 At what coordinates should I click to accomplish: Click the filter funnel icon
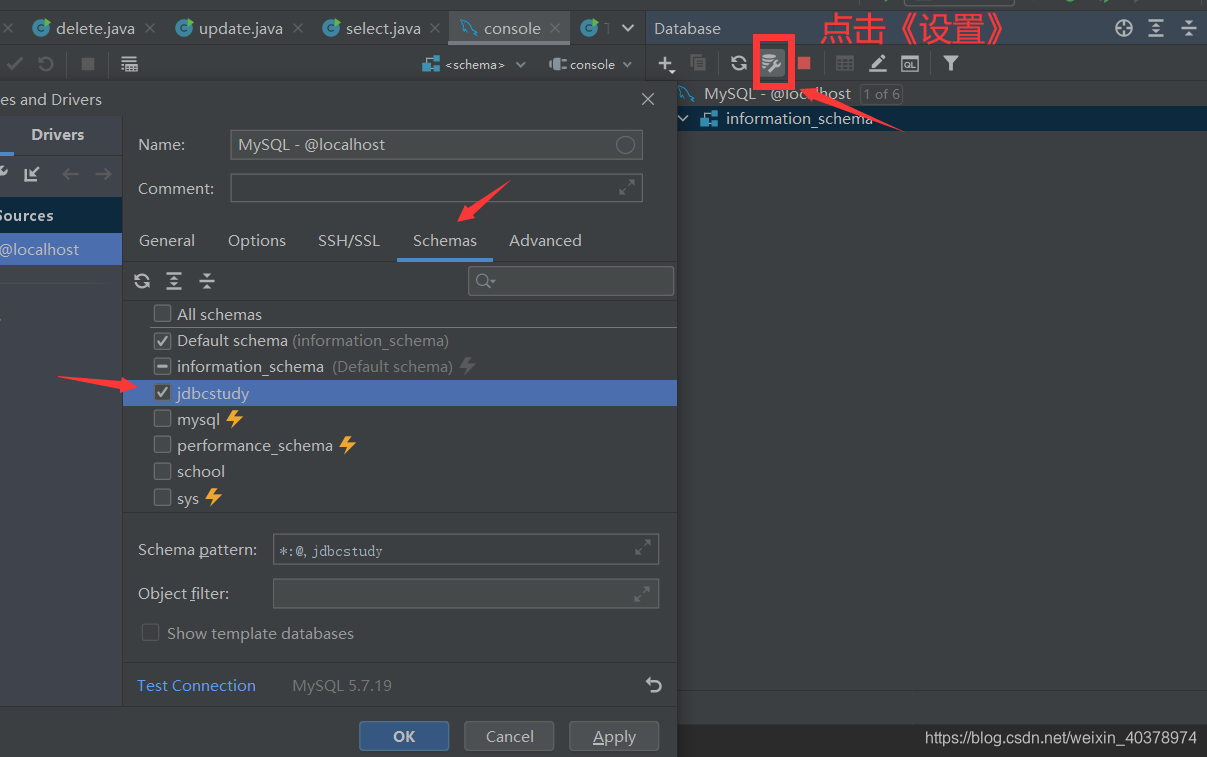click(x=951, y=63)
